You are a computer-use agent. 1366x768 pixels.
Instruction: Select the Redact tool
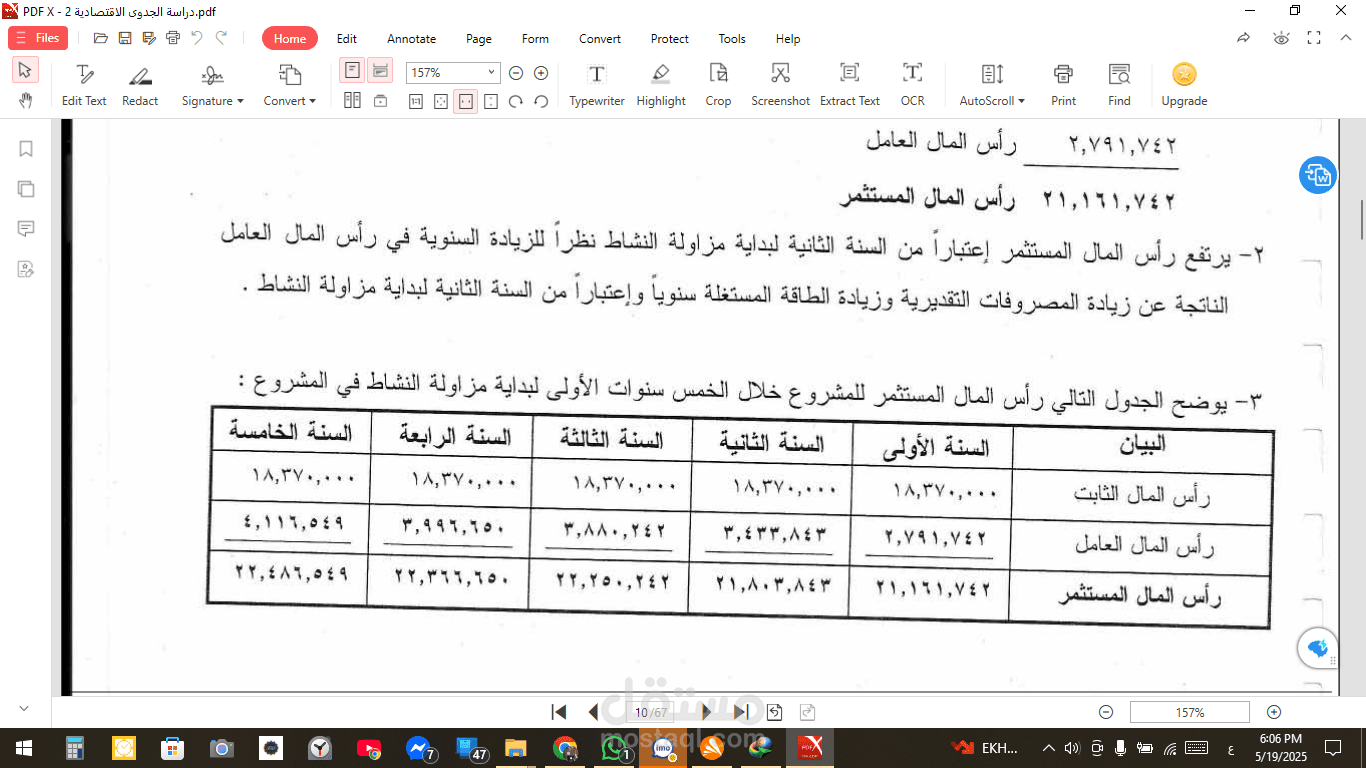click(140, 86)
